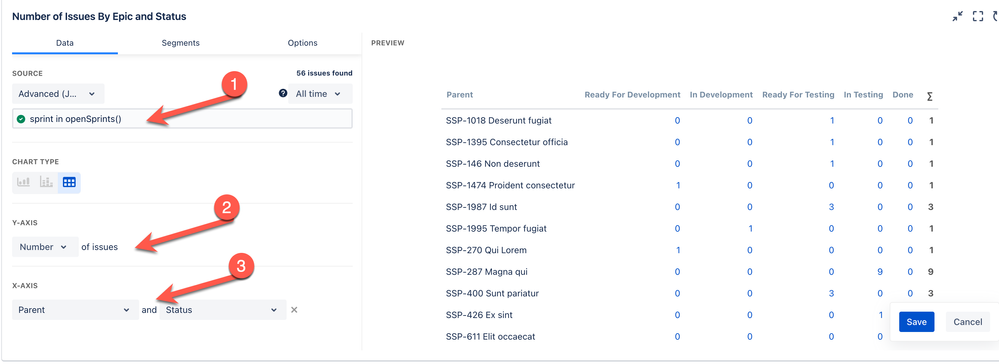999x364 pixels.
Task: Click the JQL query input field
Action: [182, 119]
